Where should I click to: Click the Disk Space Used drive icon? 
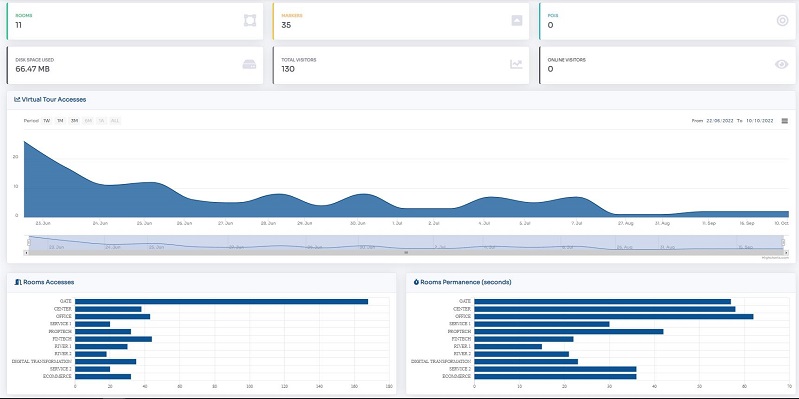point(249,65)
